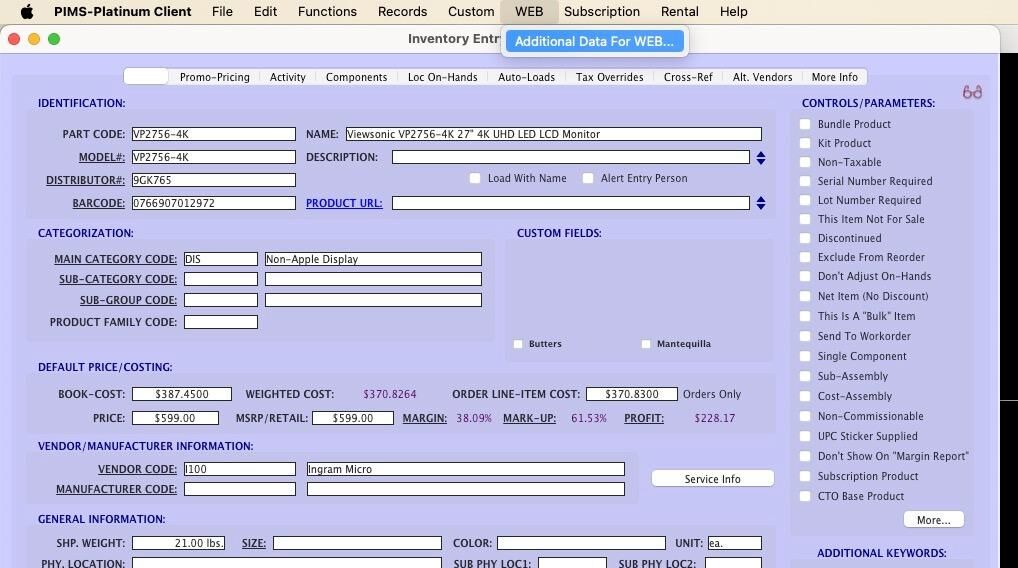
Task: Click the MARGIN label link
Action: 425,418
